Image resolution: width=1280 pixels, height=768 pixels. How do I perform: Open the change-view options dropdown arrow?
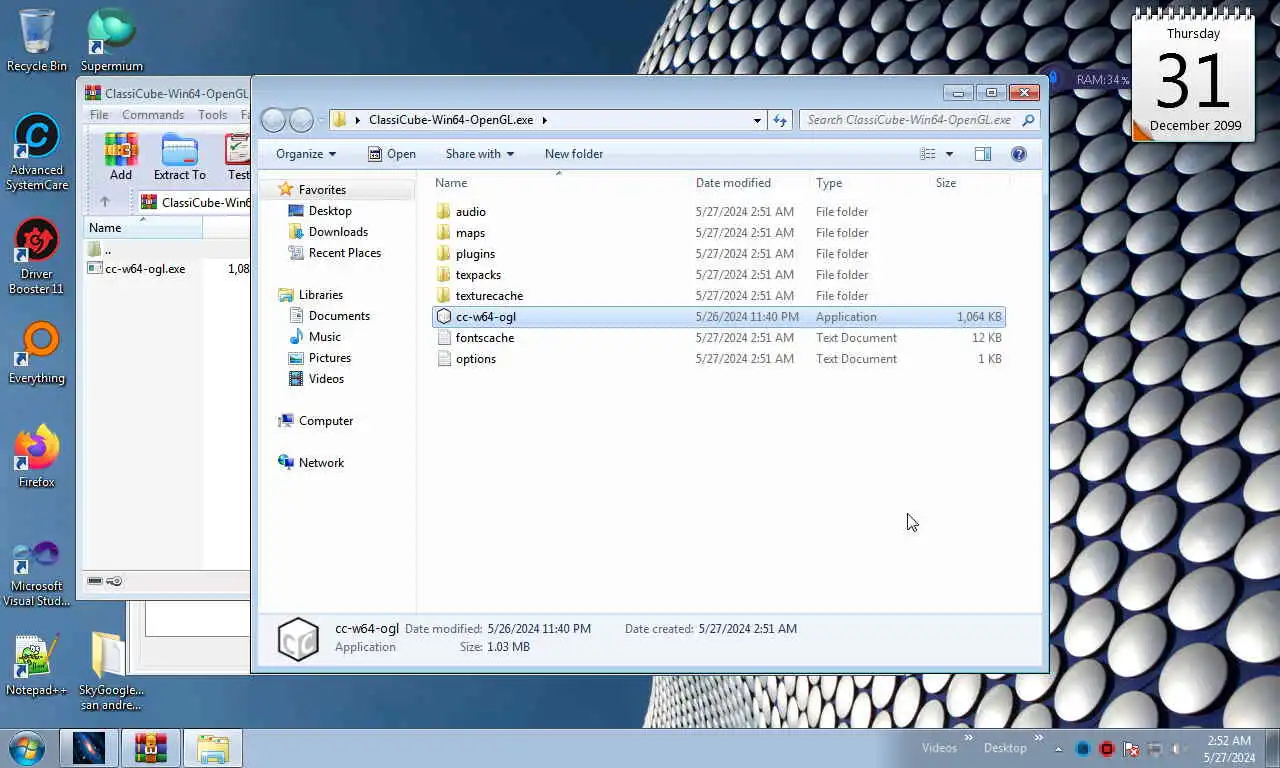(949, 154)
